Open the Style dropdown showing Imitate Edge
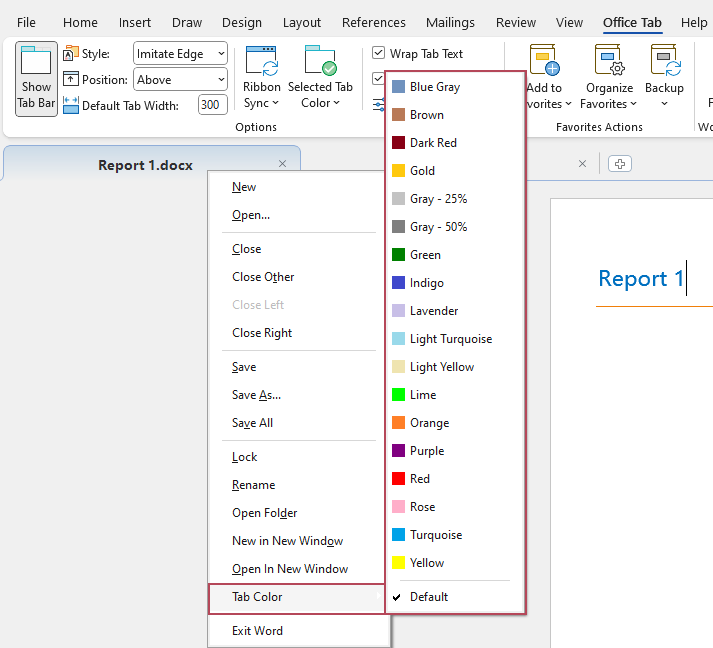This screenshot has width=713, height=648. pyautogui.click(x=180, y=54)
